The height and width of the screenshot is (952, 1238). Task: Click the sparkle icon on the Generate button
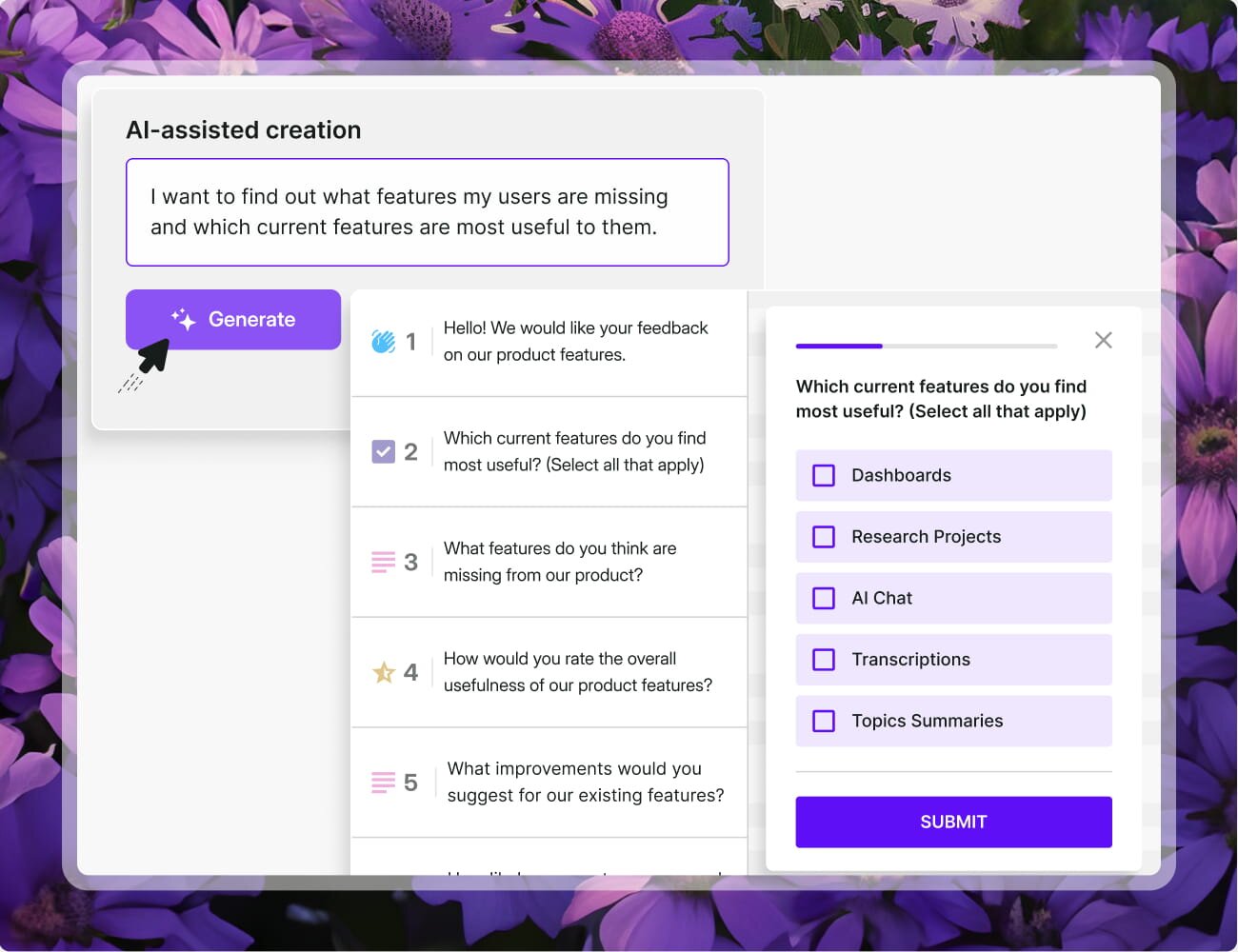coord(182,319)
